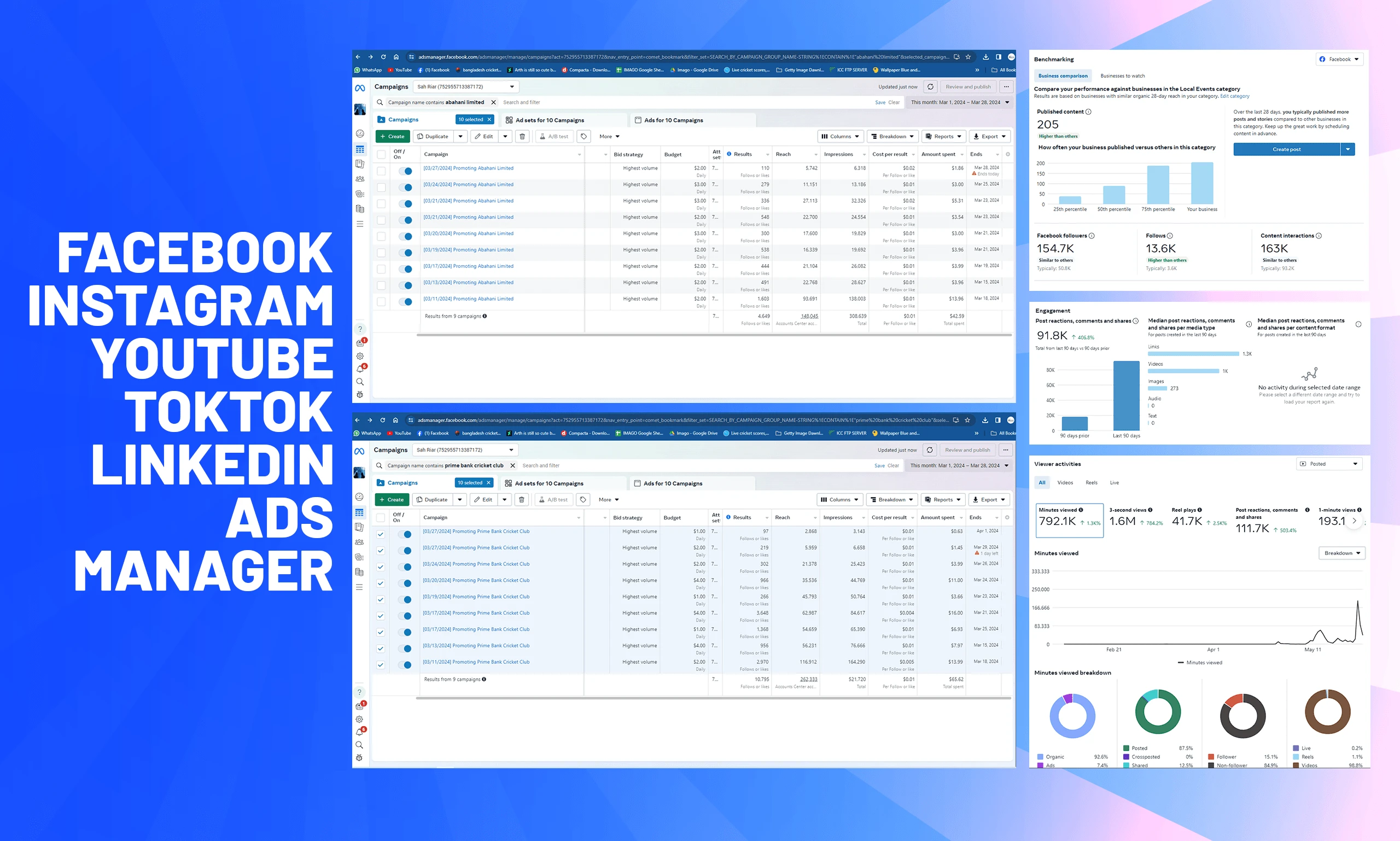The height and width of the screenshot is (841, 1400).
Task: Open [03/19/2024] Promoting Abahani Limited campaign link
Action: click(x=468, y=250)
